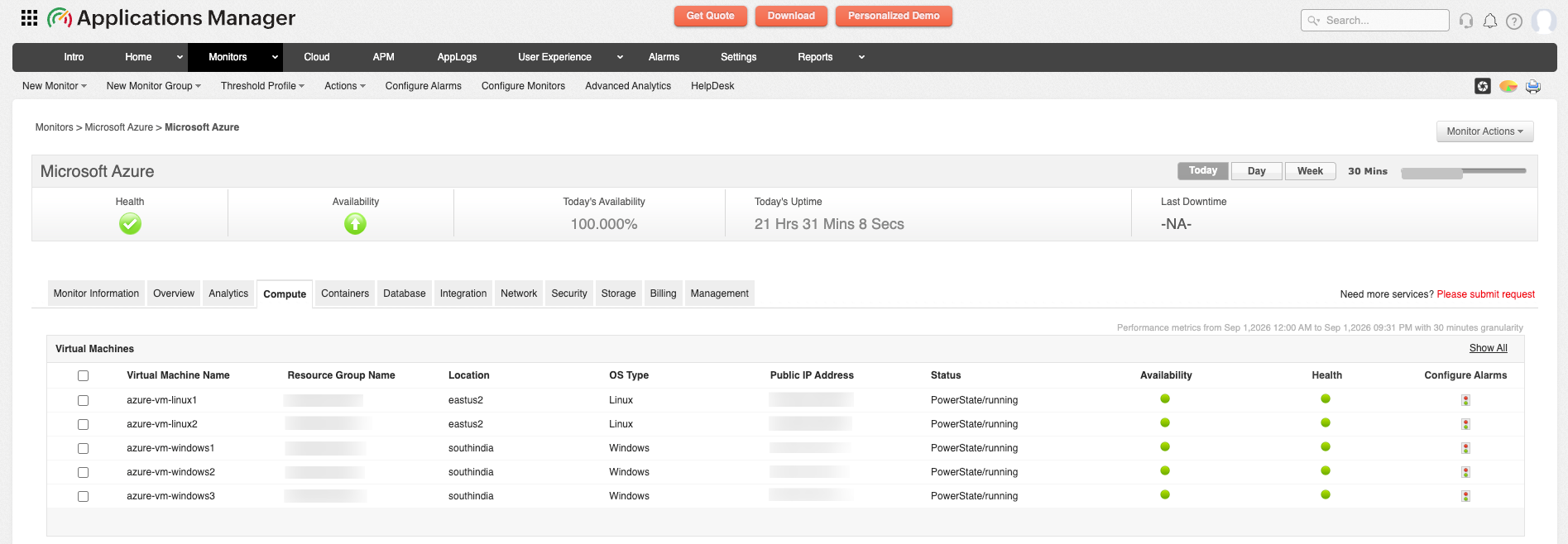
Task: Click the Personalized Demo button
Action: [x=894, y=16]
